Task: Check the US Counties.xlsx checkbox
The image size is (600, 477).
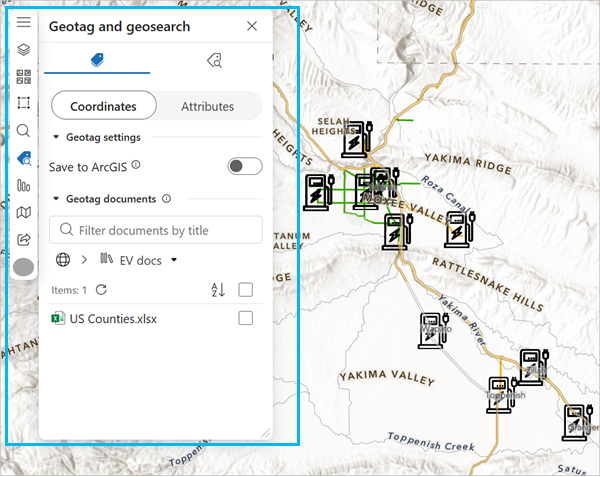Action: (246, 319)
